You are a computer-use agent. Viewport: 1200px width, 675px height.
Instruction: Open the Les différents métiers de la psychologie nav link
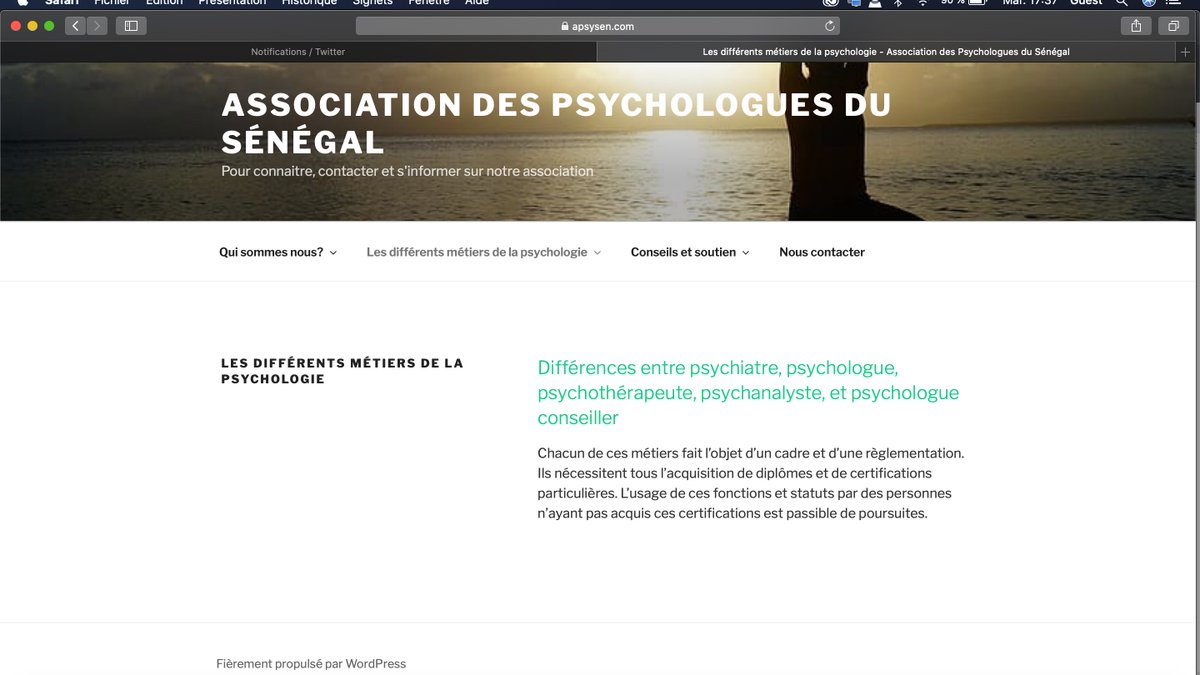477,252
